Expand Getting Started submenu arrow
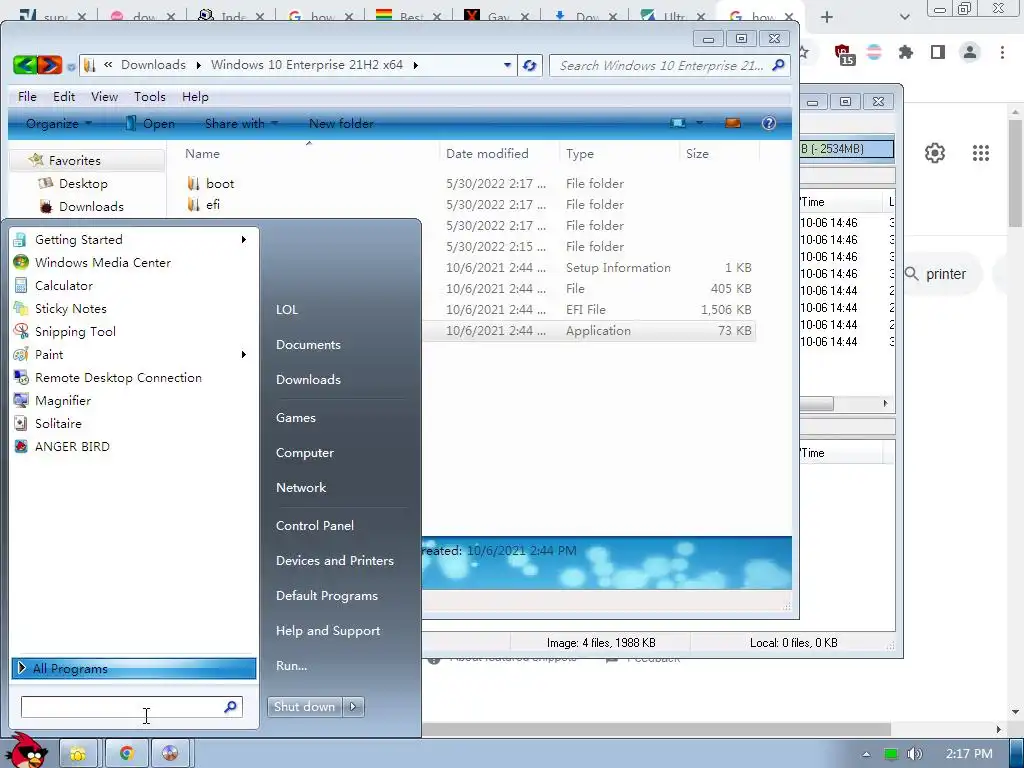Image resolution: width=1024 pixels, height=768 pixels. point(244,240)
